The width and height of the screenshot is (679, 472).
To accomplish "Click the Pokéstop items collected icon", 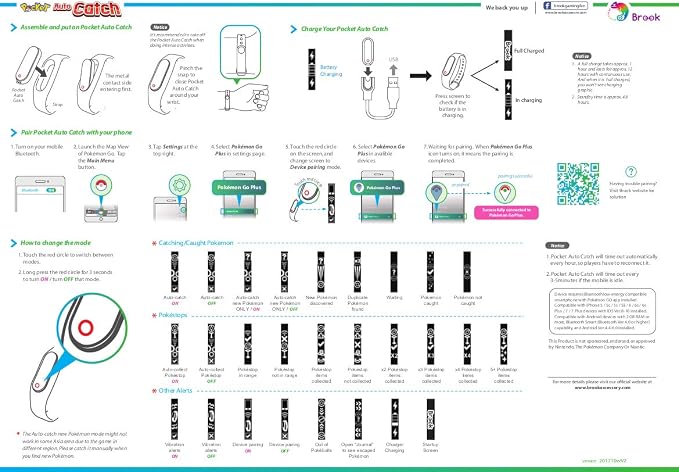I will point(321,344).
